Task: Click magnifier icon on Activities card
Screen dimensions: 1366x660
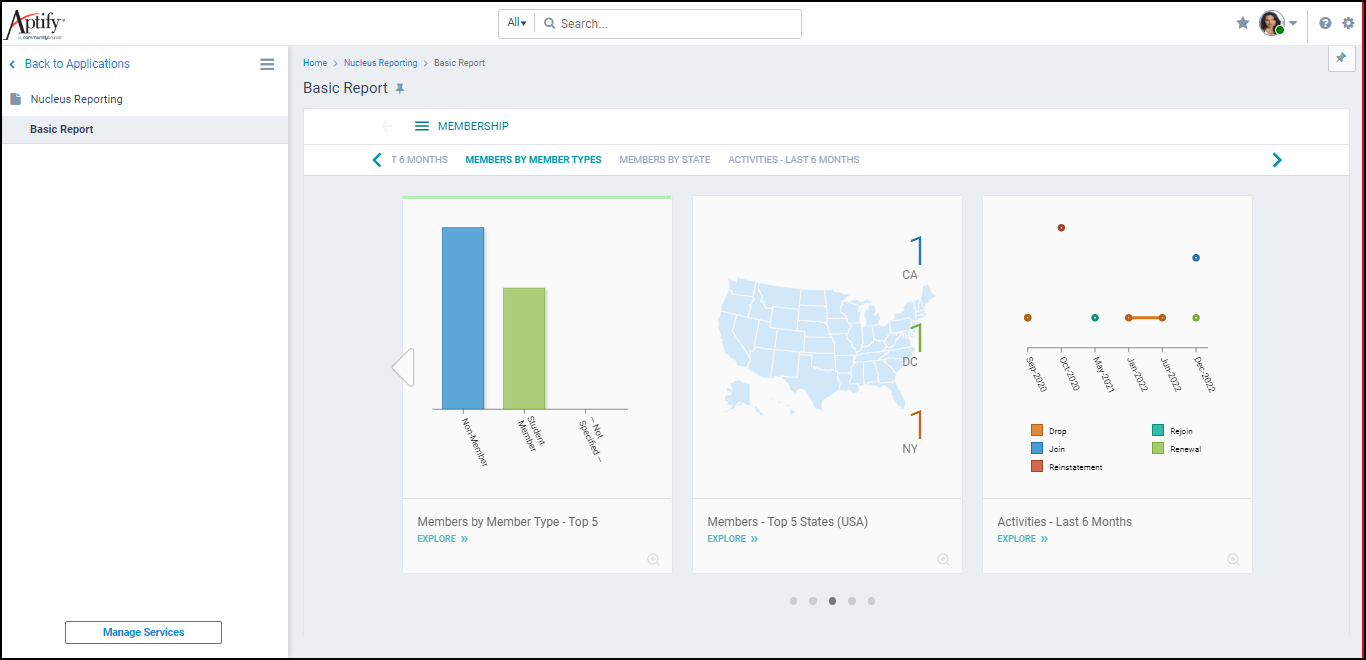Action: click(1233, 560)
